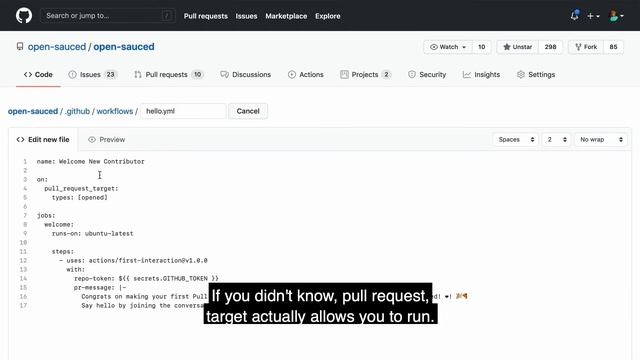Open Issues in top navigation
Screen dimensions: 640x360
coord(246,16)
